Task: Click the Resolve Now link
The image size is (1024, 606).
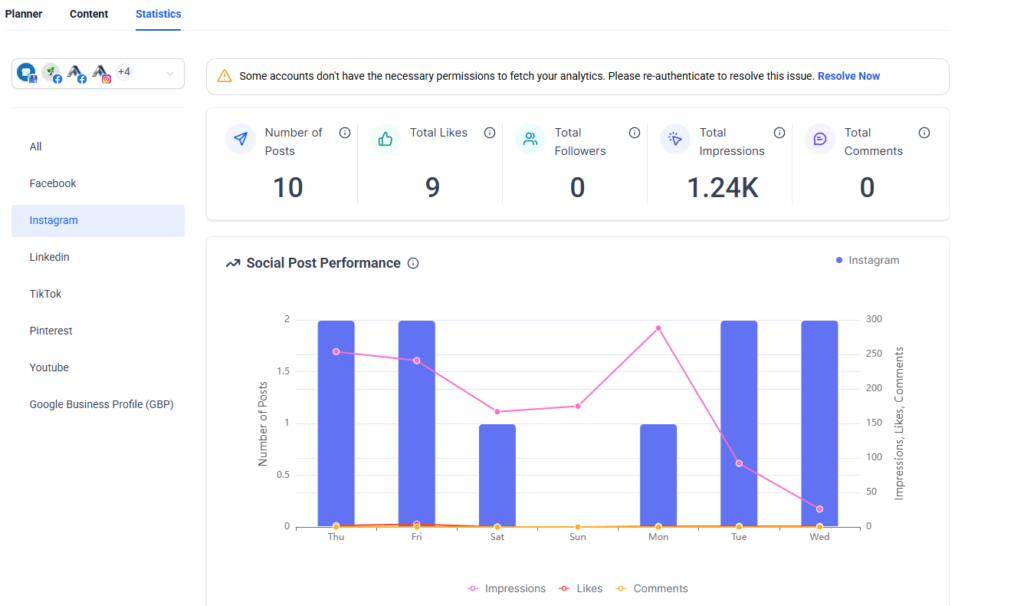Action: coord(848,76)
